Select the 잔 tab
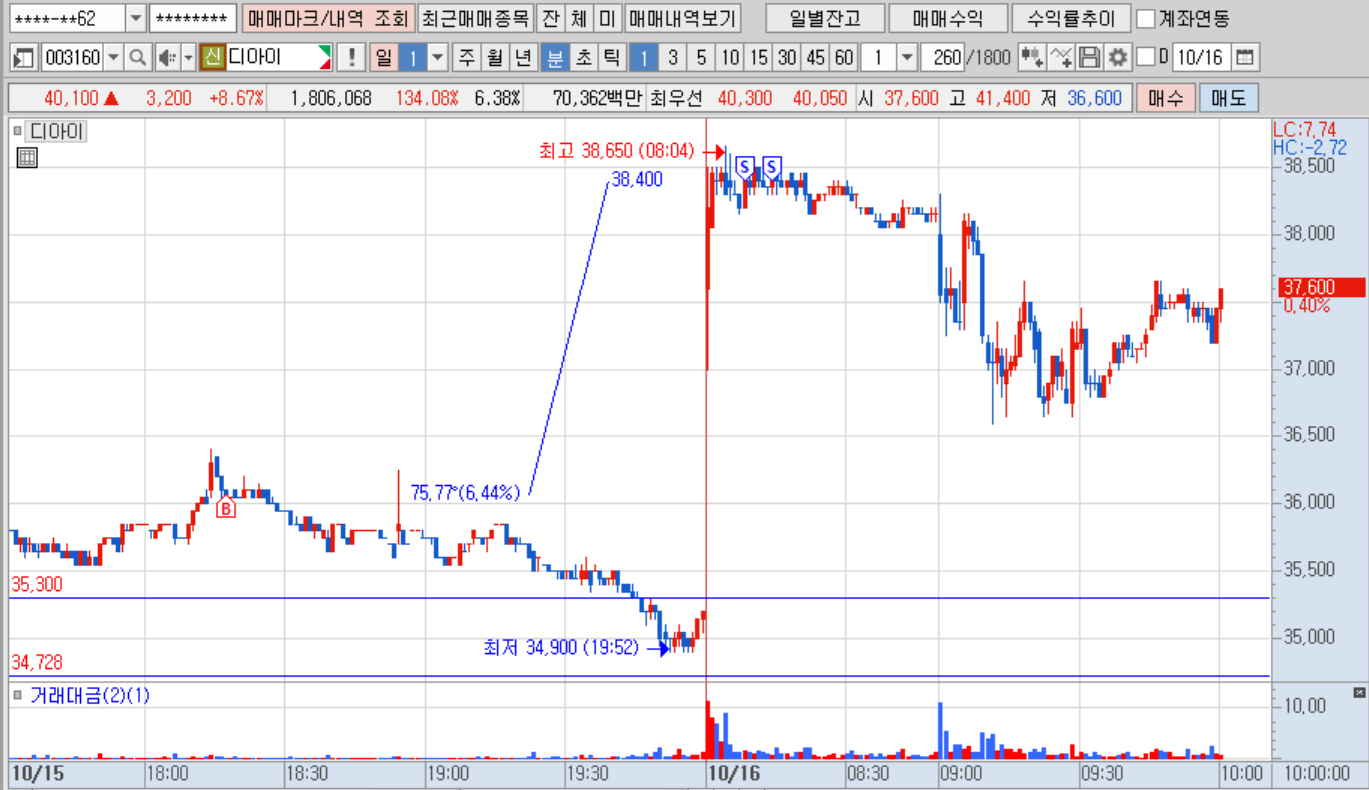 coord(550,18)
